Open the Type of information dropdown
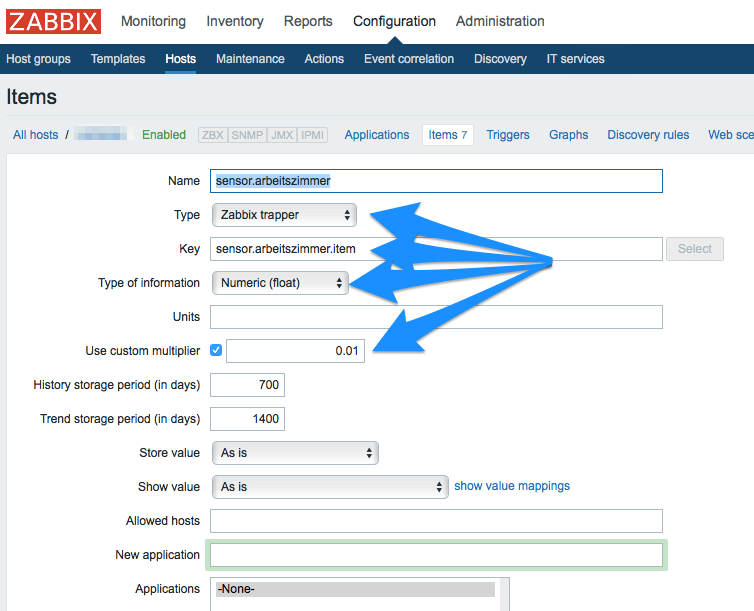Screen dimensions: 754x611 click(x=280, y=283)
